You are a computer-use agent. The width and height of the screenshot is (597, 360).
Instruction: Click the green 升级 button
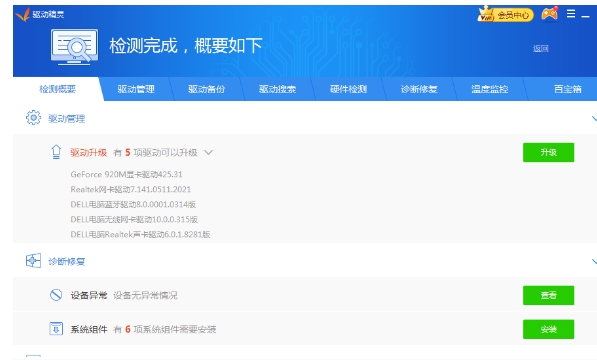[548, 152]
